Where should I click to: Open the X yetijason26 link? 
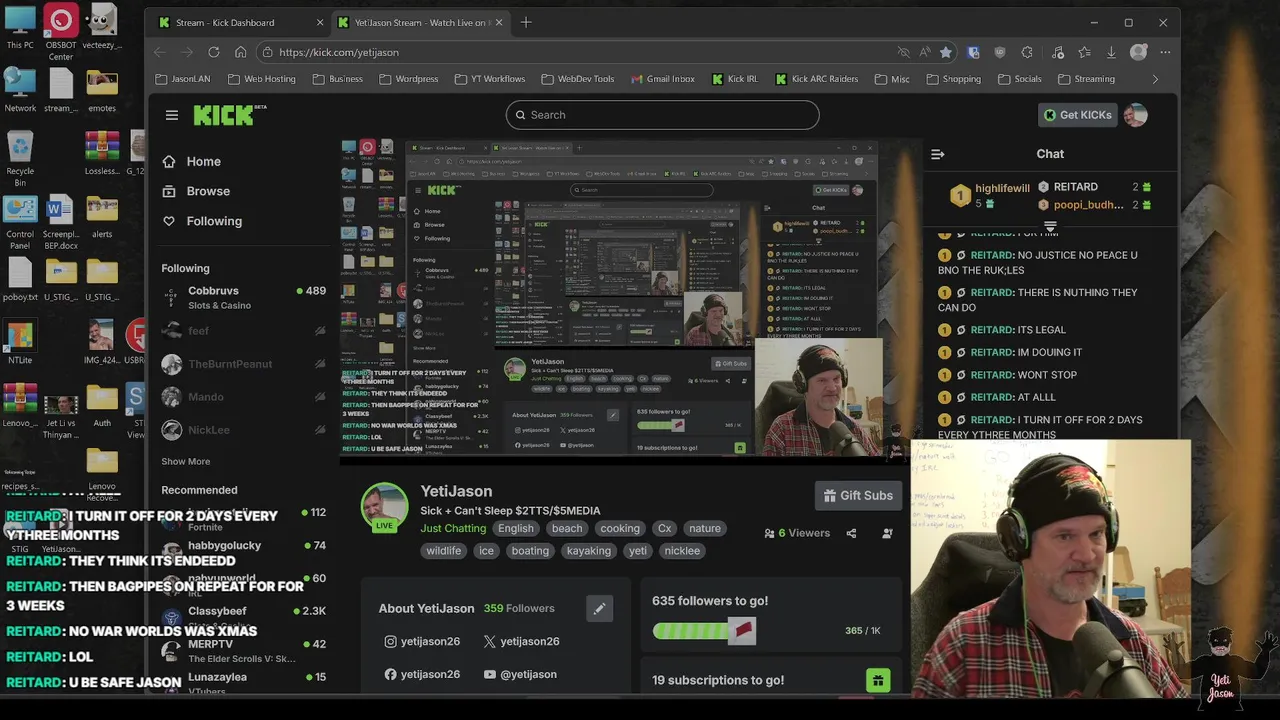click(x=521, y=641)
